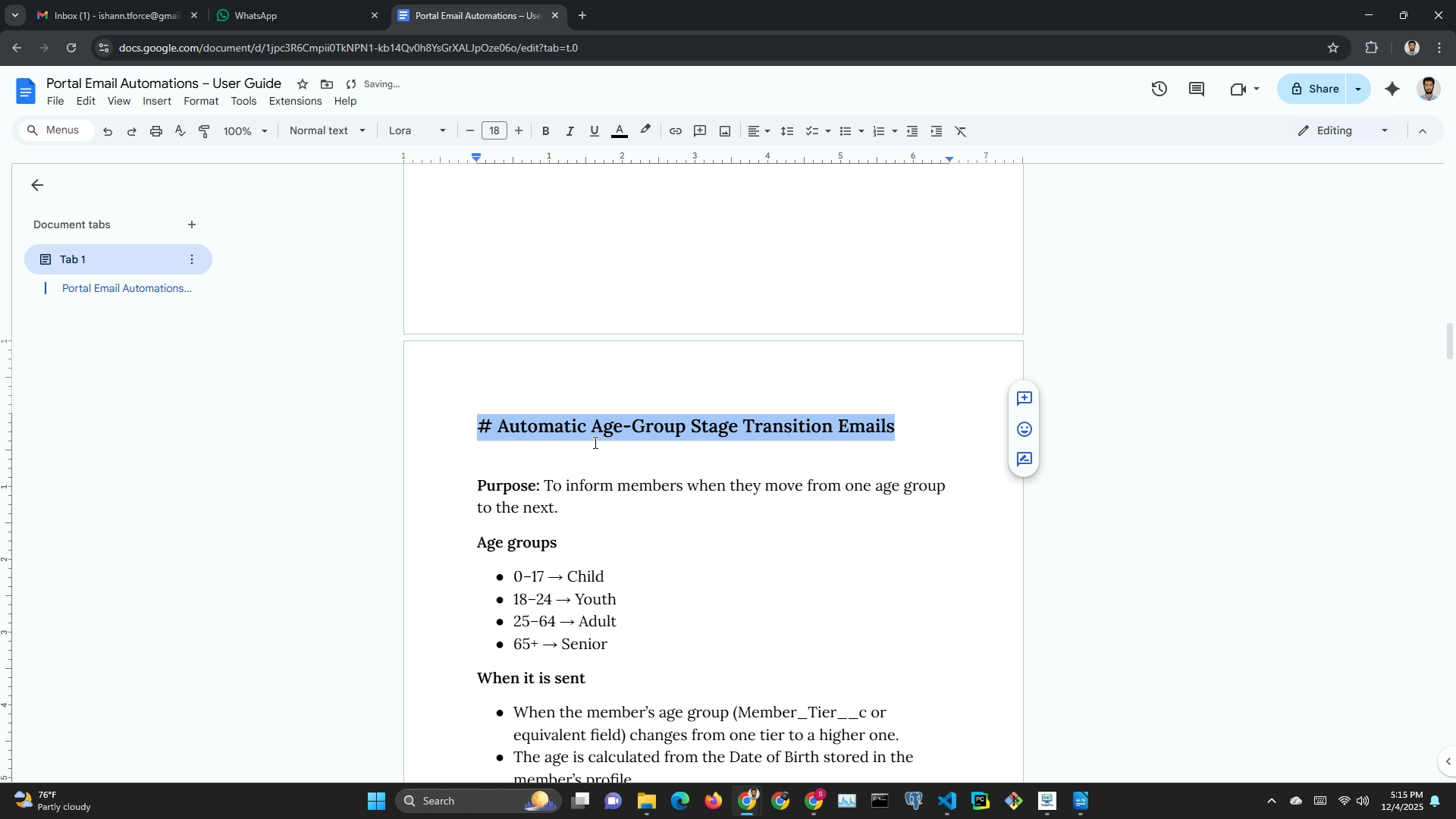Viewport: 1456px width, 819px height.
Task: Open the Lora font dropdown
Action: [x=416, y=131]
